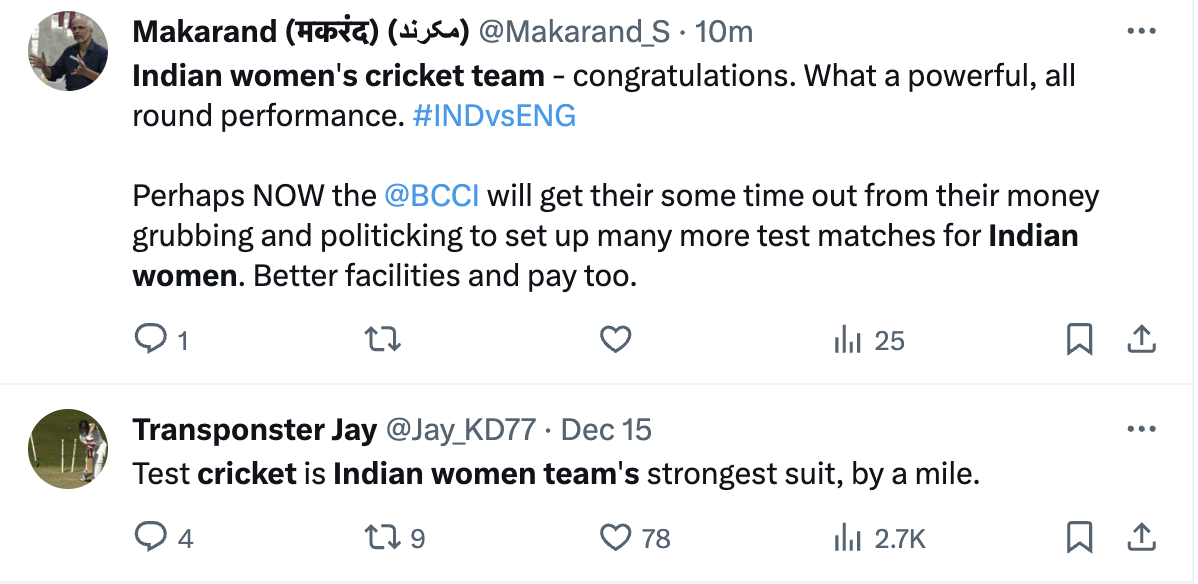Open Makarand's profile picture

click(68, 52)
